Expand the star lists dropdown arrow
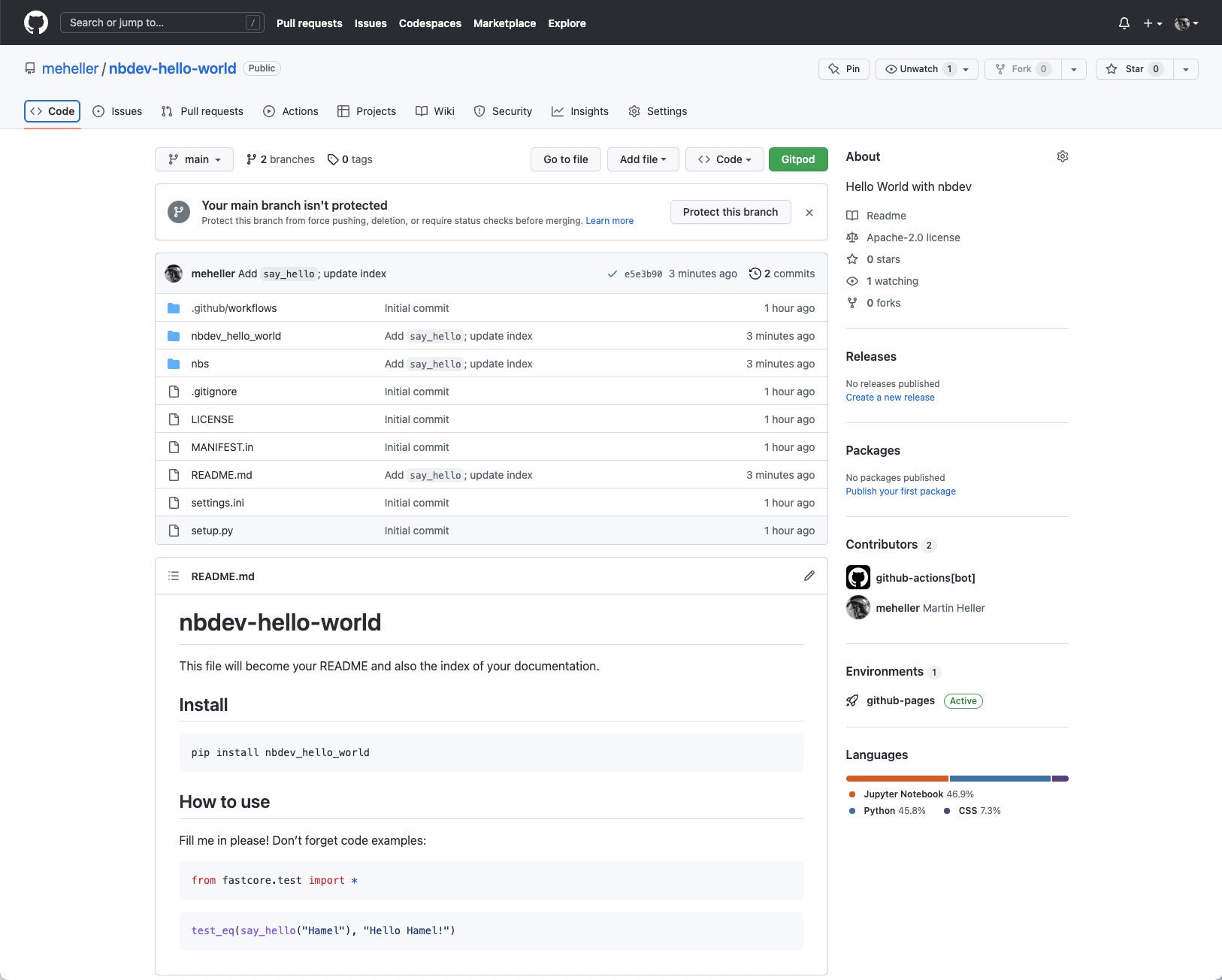Image resolution: width=1222 pixels, height=980 pixels. [x=1186, y=69]
